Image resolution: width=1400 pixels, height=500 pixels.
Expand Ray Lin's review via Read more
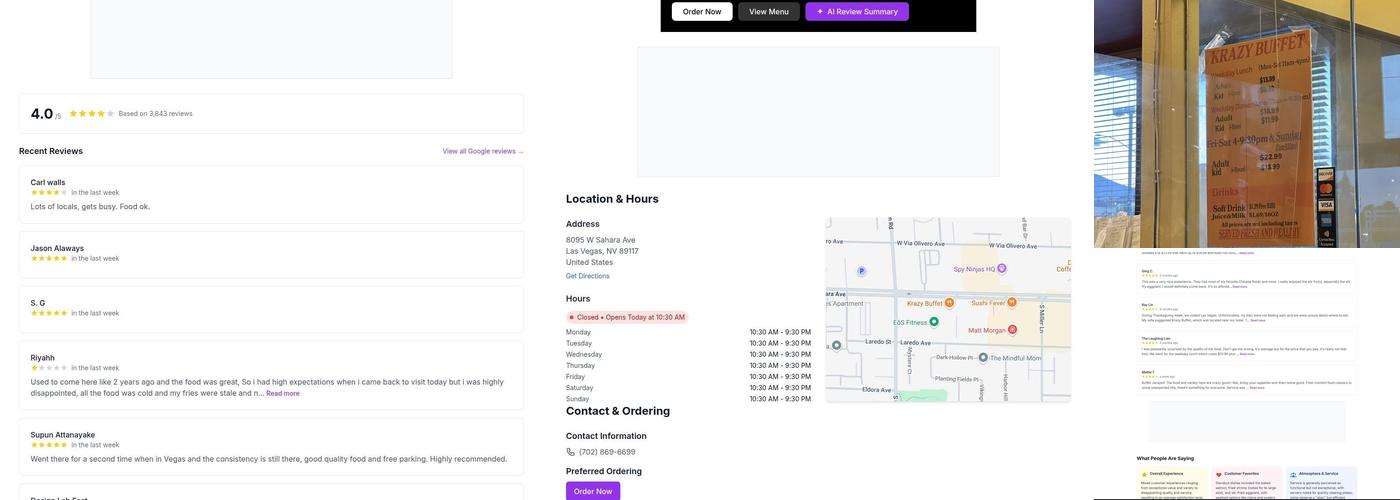click(1257, 320)
